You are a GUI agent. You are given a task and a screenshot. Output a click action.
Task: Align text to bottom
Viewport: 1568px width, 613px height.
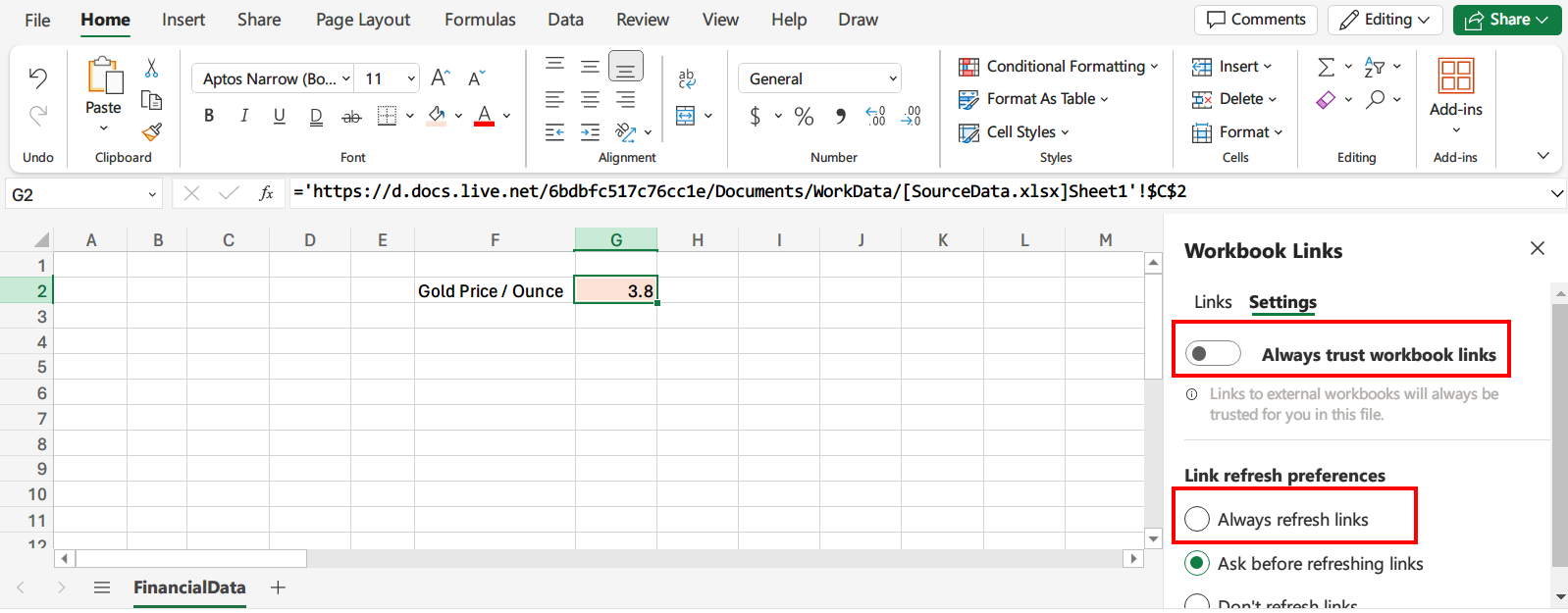[x=626, y=66]
